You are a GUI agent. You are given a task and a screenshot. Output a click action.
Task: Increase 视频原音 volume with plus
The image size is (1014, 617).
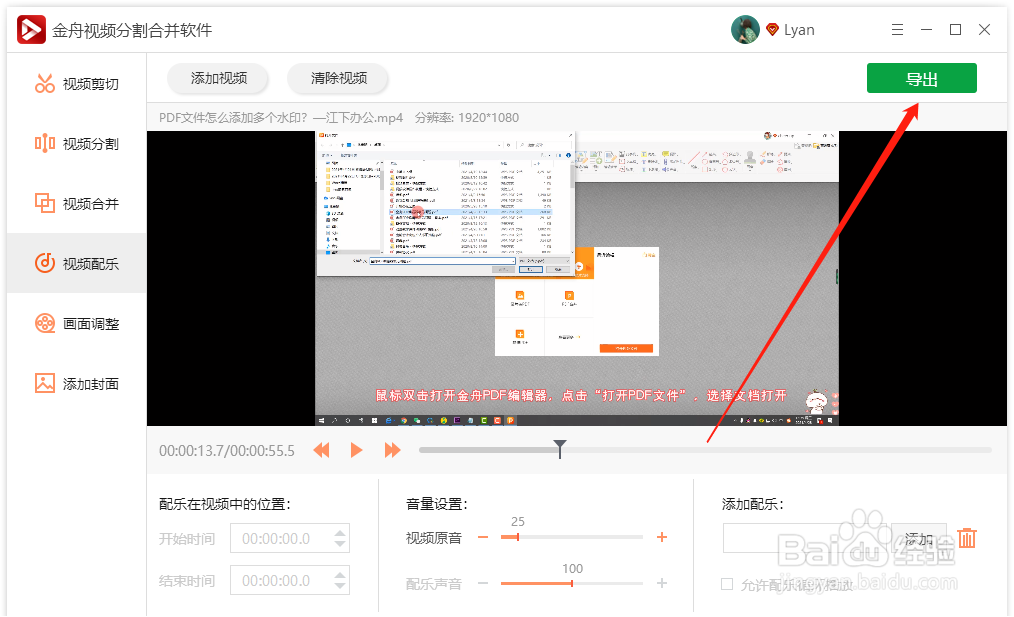[662, 537]
